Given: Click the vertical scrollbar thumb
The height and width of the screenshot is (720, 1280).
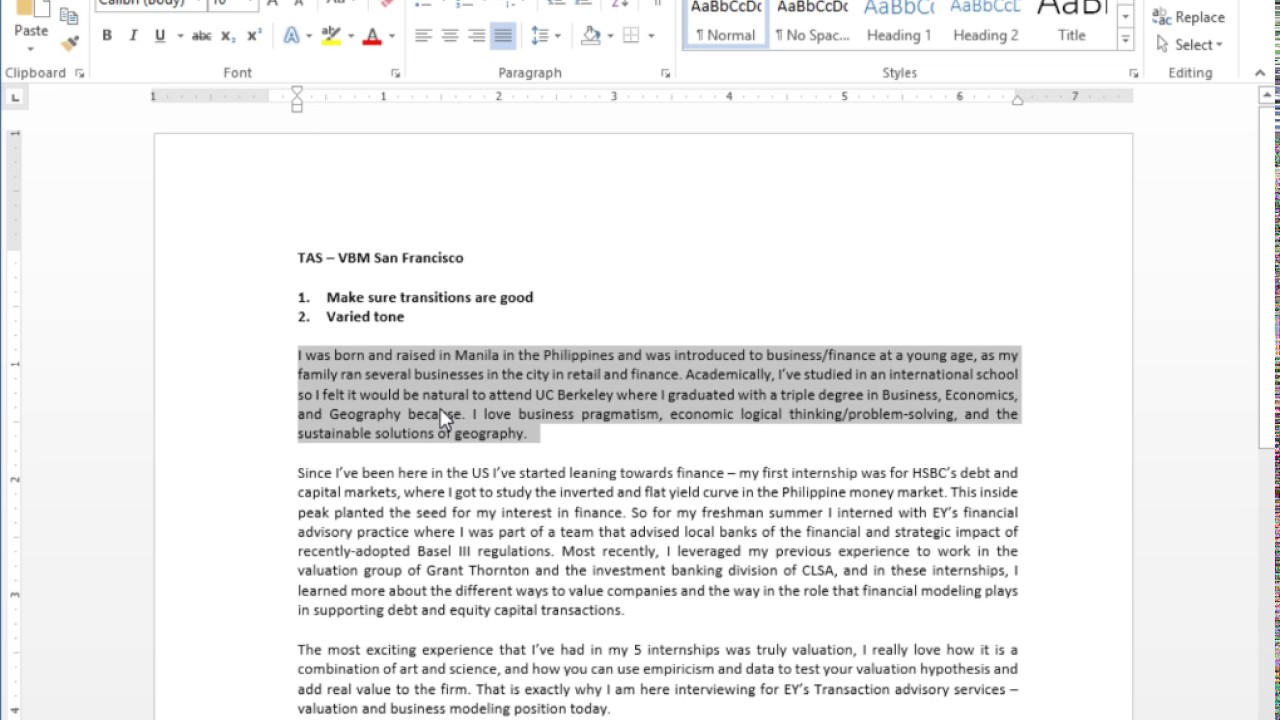Looking at the screenshot, I should [x=1268, y=276].
